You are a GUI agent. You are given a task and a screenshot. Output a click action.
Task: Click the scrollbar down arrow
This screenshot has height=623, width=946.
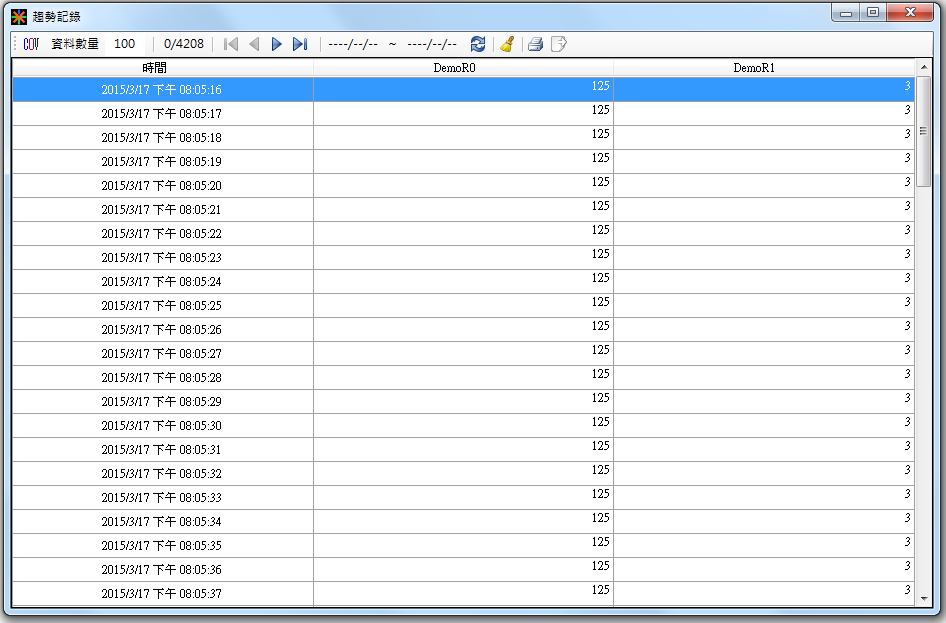tap(923, 598)
